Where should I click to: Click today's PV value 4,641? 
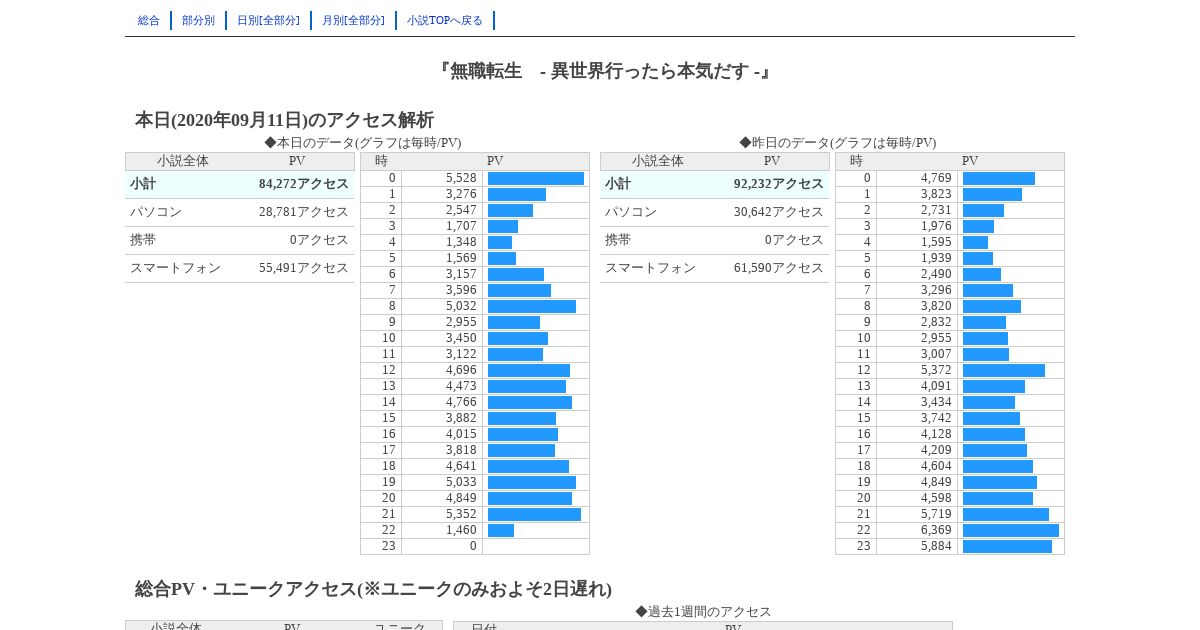click(x=461, y=467)
